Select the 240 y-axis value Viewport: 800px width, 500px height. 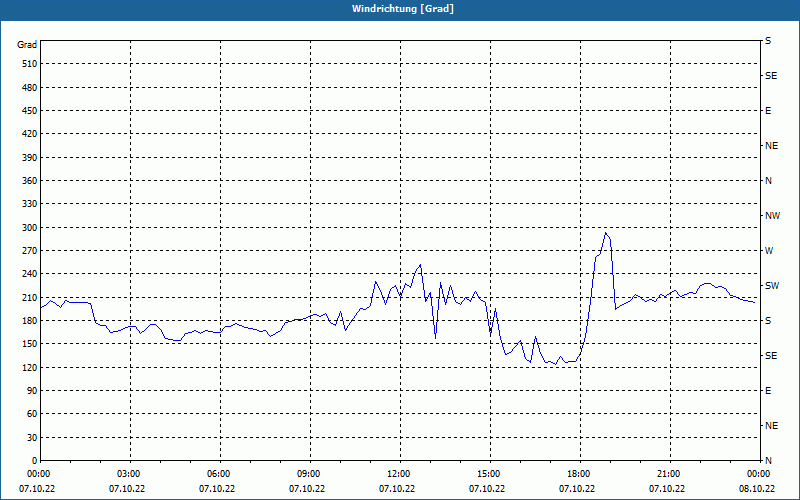(30, 274)
